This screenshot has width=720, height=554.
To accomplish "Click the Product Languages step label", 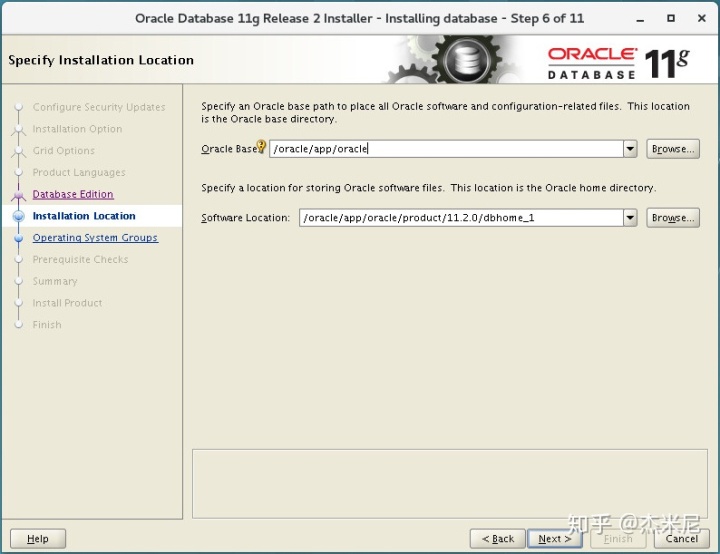I will point(79,172).
